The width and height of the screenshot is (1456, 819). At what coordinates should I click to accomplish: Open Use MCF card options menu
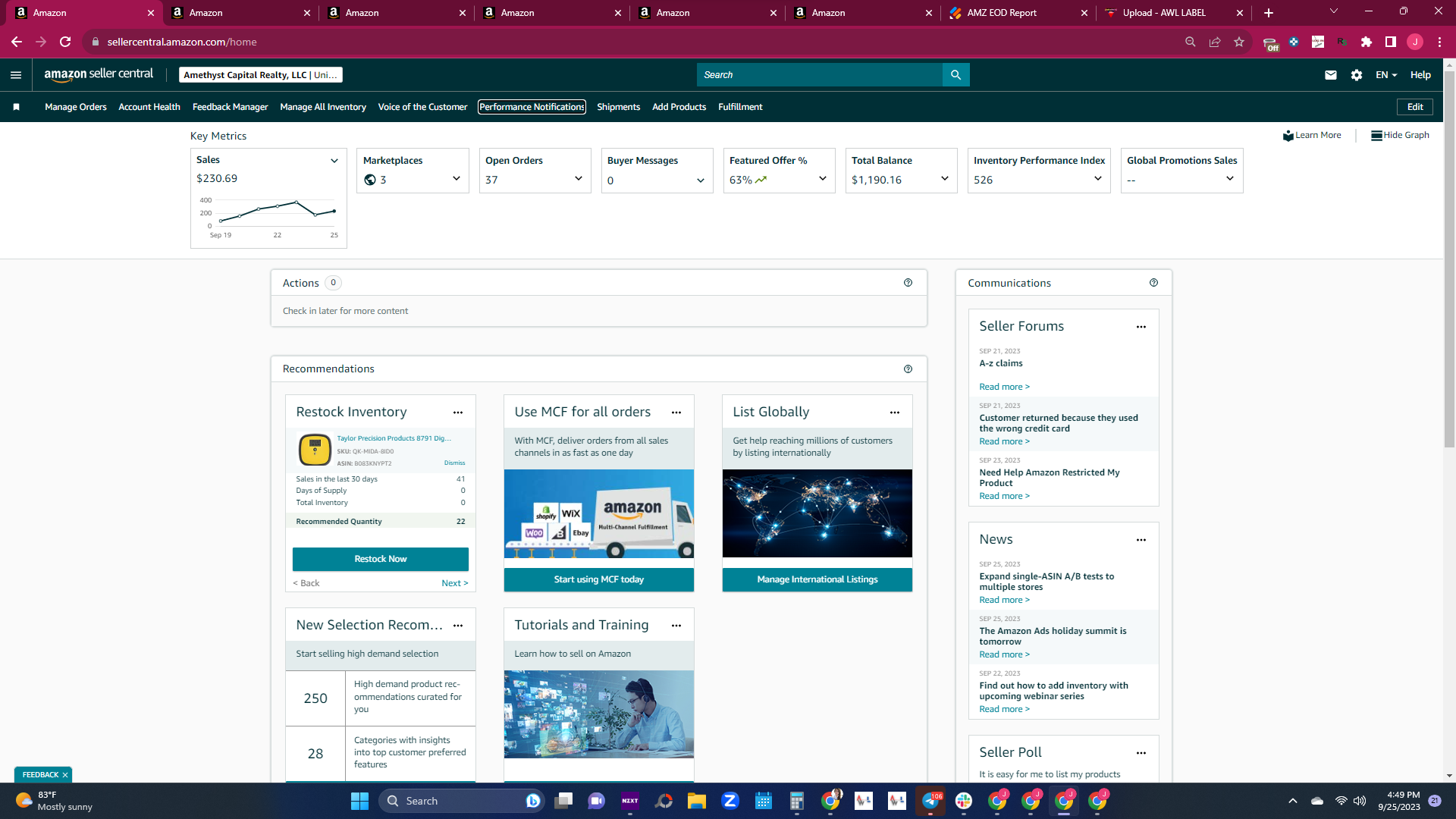(x=676, y=413)
